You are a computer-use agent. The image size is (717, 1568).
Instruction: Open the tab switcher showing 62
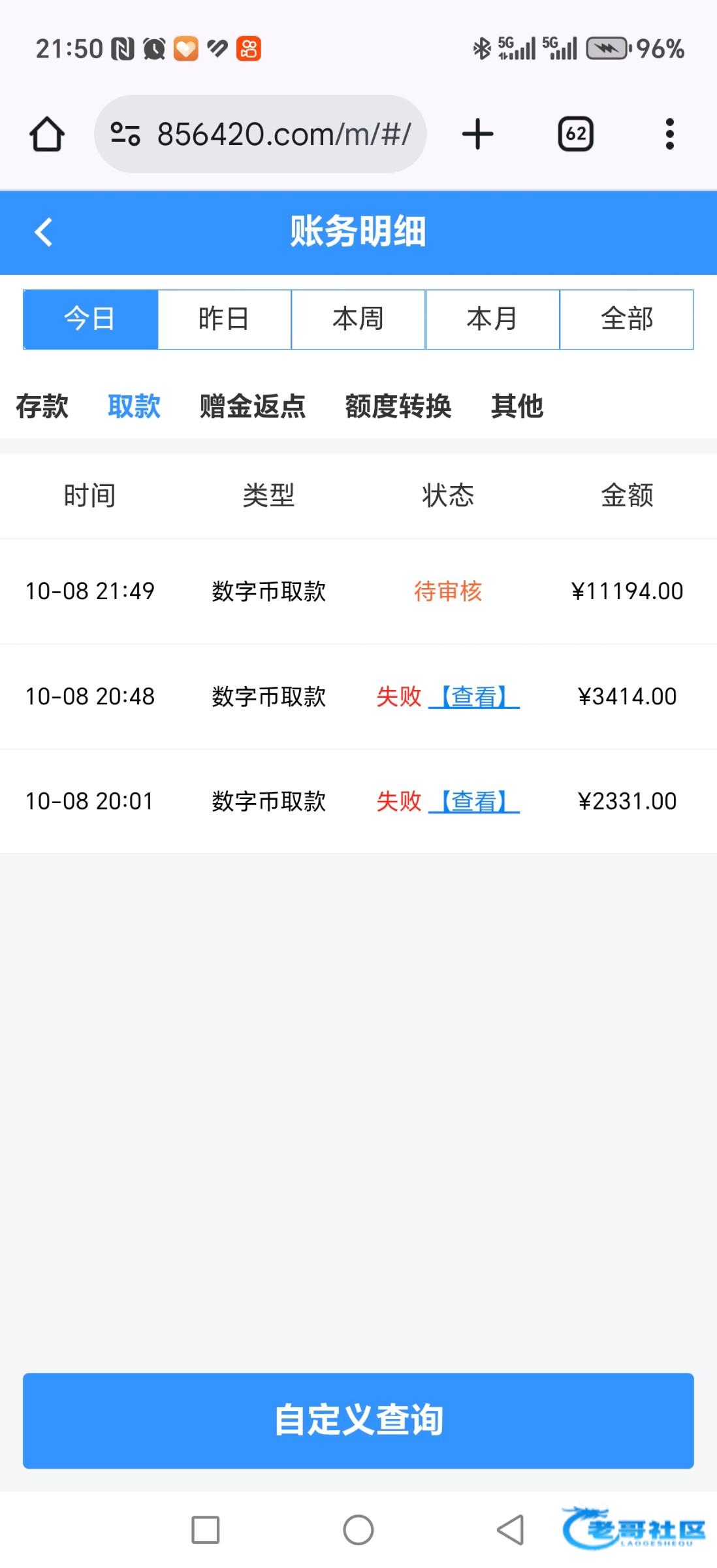575,135
